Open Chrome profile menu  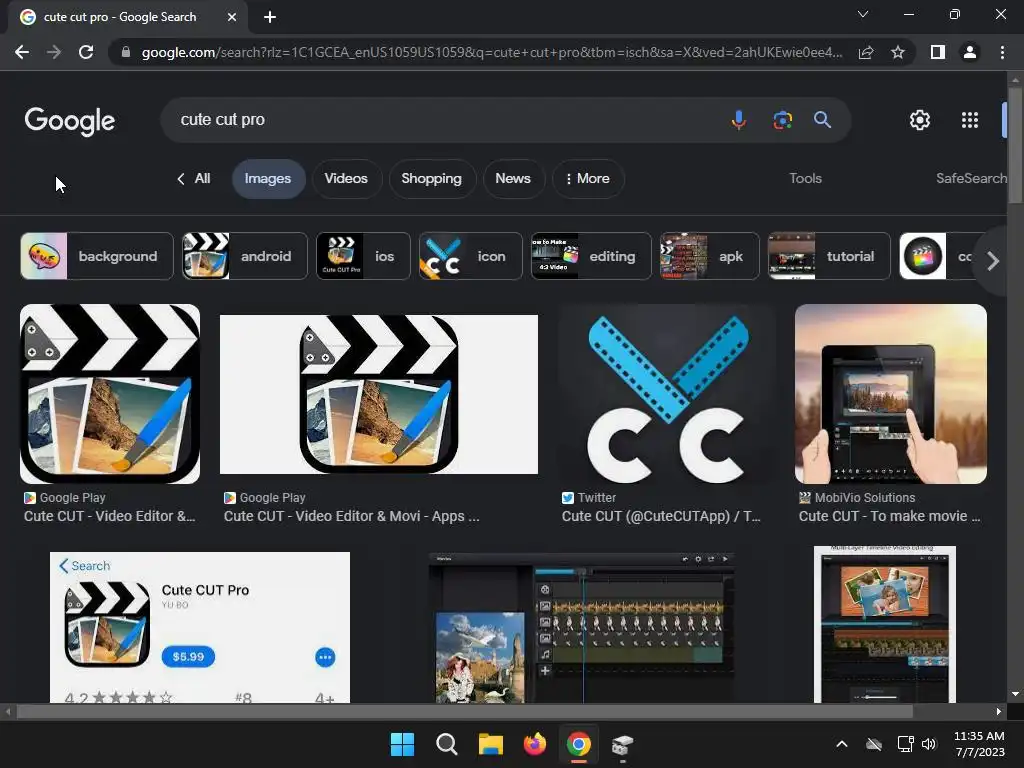coord(970,52)
